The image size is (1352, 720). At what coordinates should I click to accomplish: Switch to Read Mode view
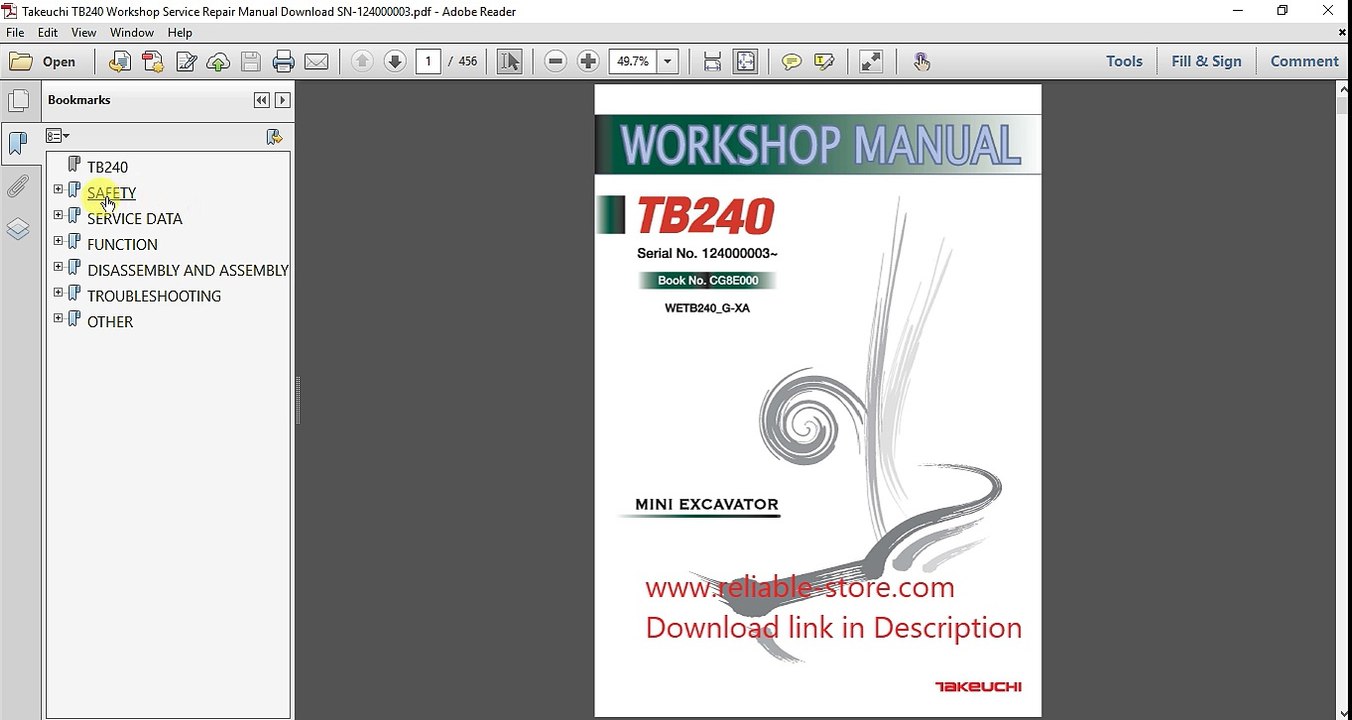click(871, 62)
